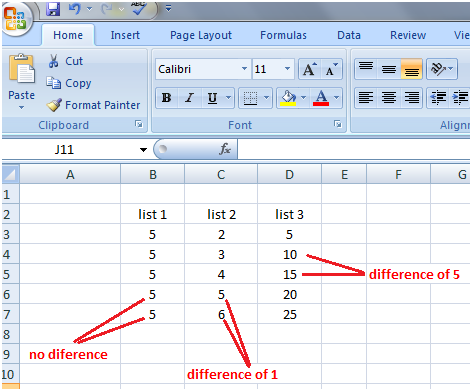Click the Borders icon
Image resolution: width=472 pixels, height=391 pixels.
[250, 98]
